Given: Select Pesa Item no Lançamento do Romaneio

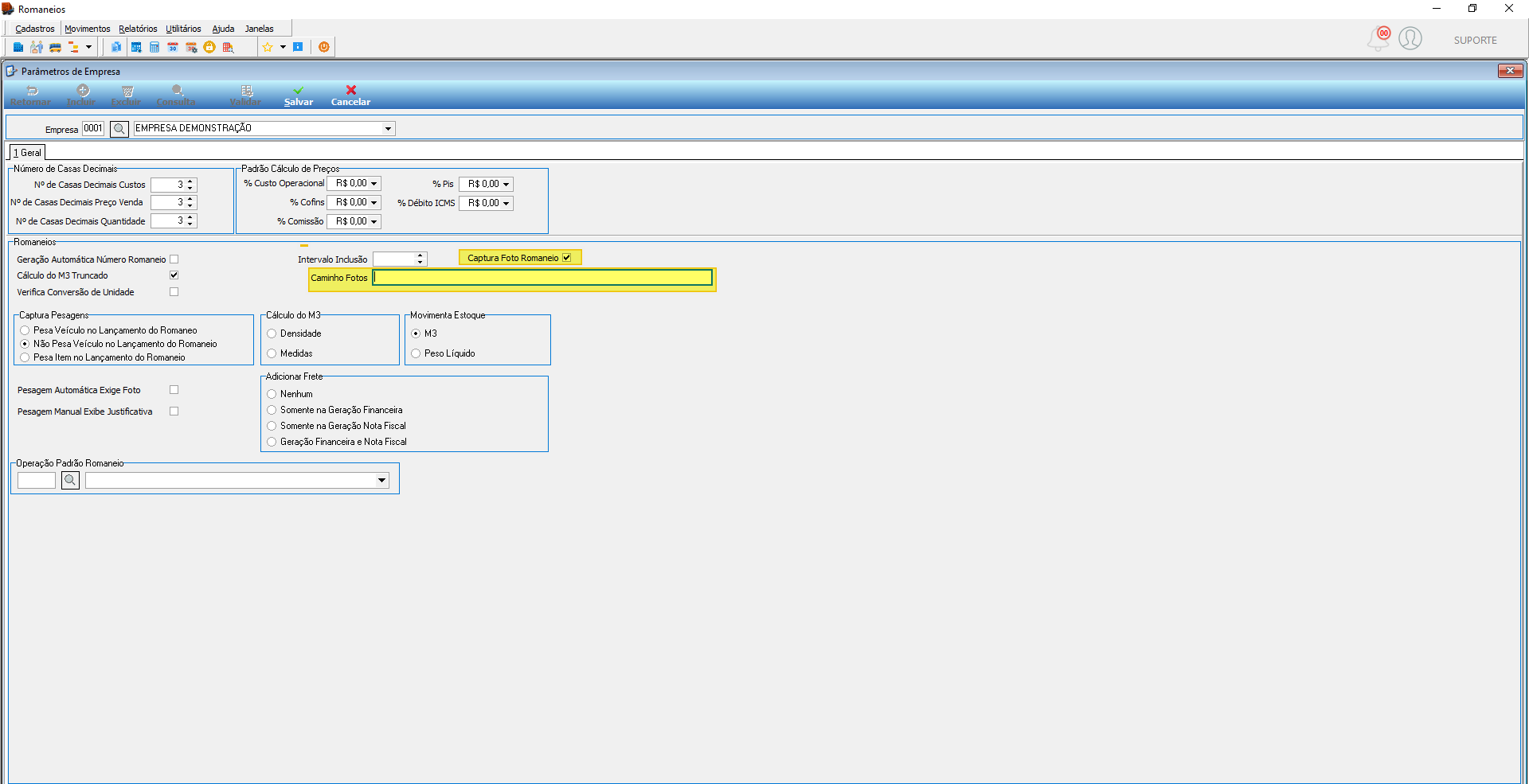Looking at the screenshot, I should (25, 357).
